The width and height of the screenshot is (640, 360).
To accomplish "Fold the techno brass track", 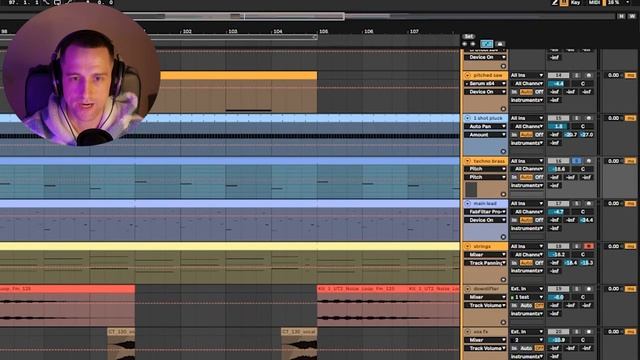I will pyautogui.click(x=467, y=161).
